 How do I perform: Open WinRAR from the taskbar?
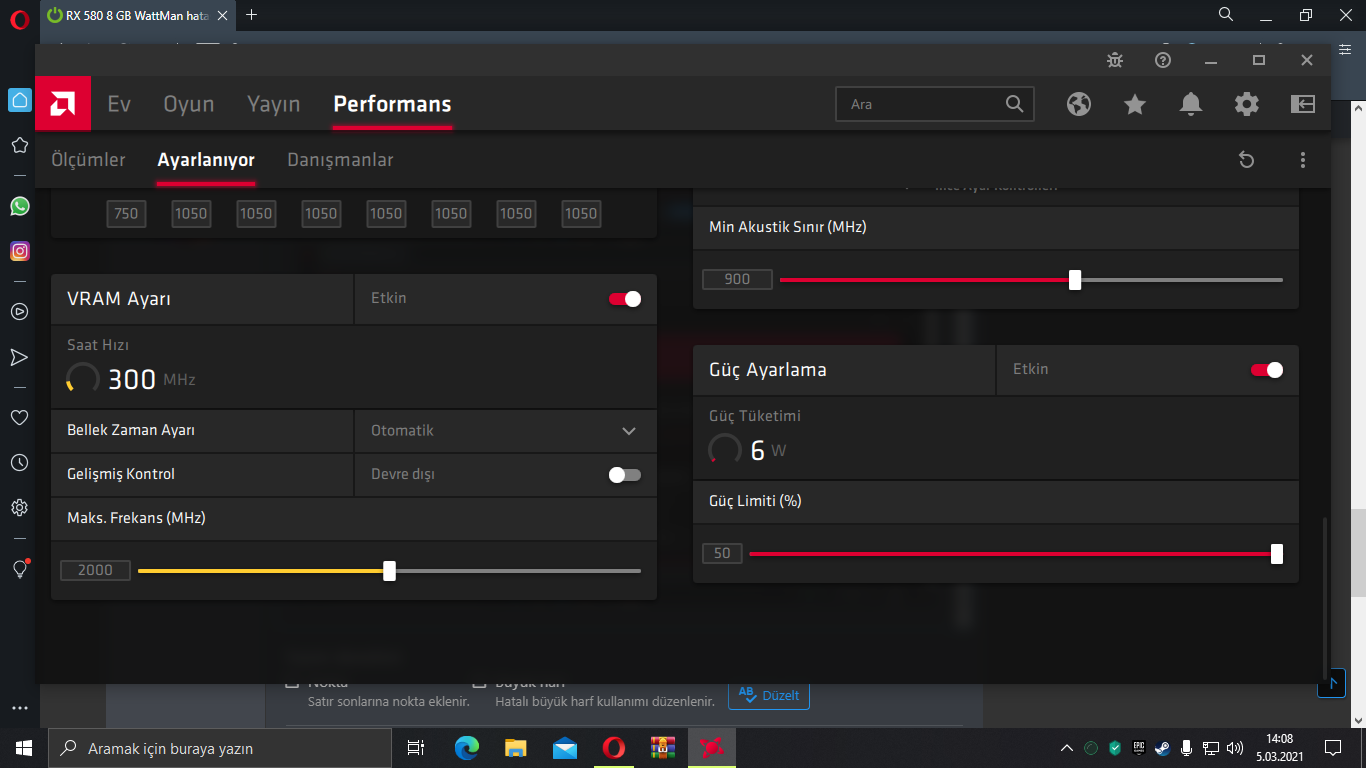coord(663,748)
